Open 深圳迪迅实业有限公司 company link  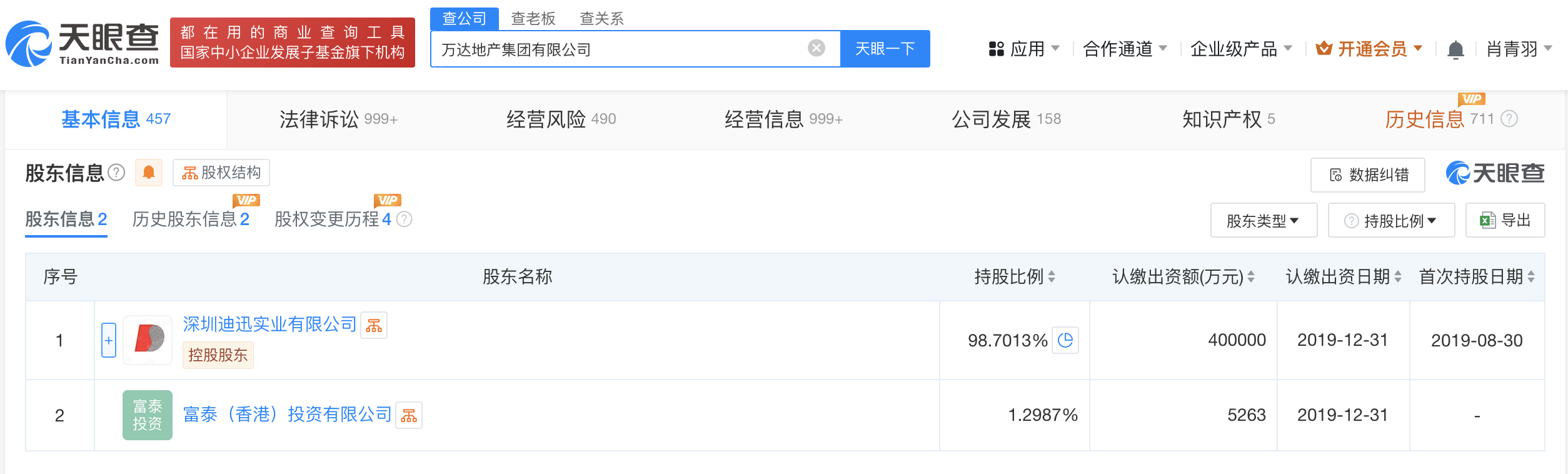[269, 325]
